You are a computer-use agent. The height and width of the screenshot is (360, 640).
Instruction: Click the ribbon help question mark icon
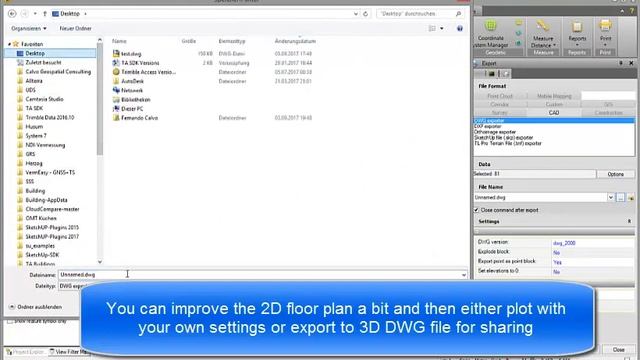tap(631, 11)
